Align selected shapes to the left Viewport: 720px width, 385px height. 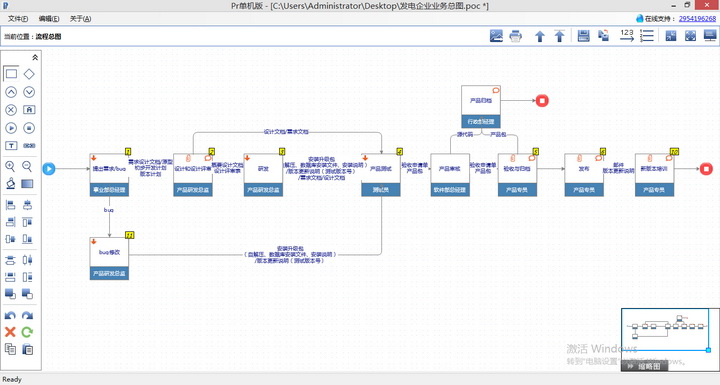10,205
